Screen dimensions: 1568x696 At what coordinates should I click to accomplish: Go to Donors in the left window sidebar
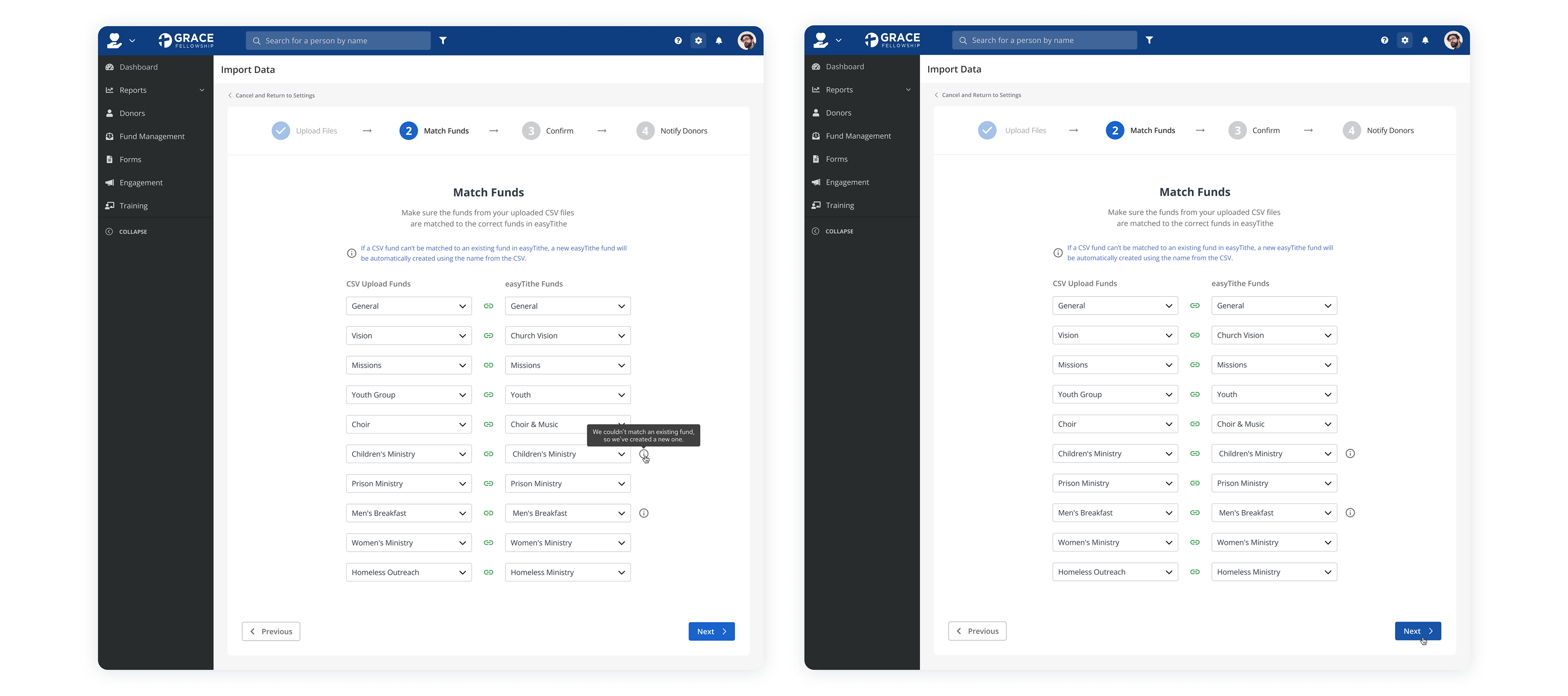pyautogui.click(x=132, y=113)
